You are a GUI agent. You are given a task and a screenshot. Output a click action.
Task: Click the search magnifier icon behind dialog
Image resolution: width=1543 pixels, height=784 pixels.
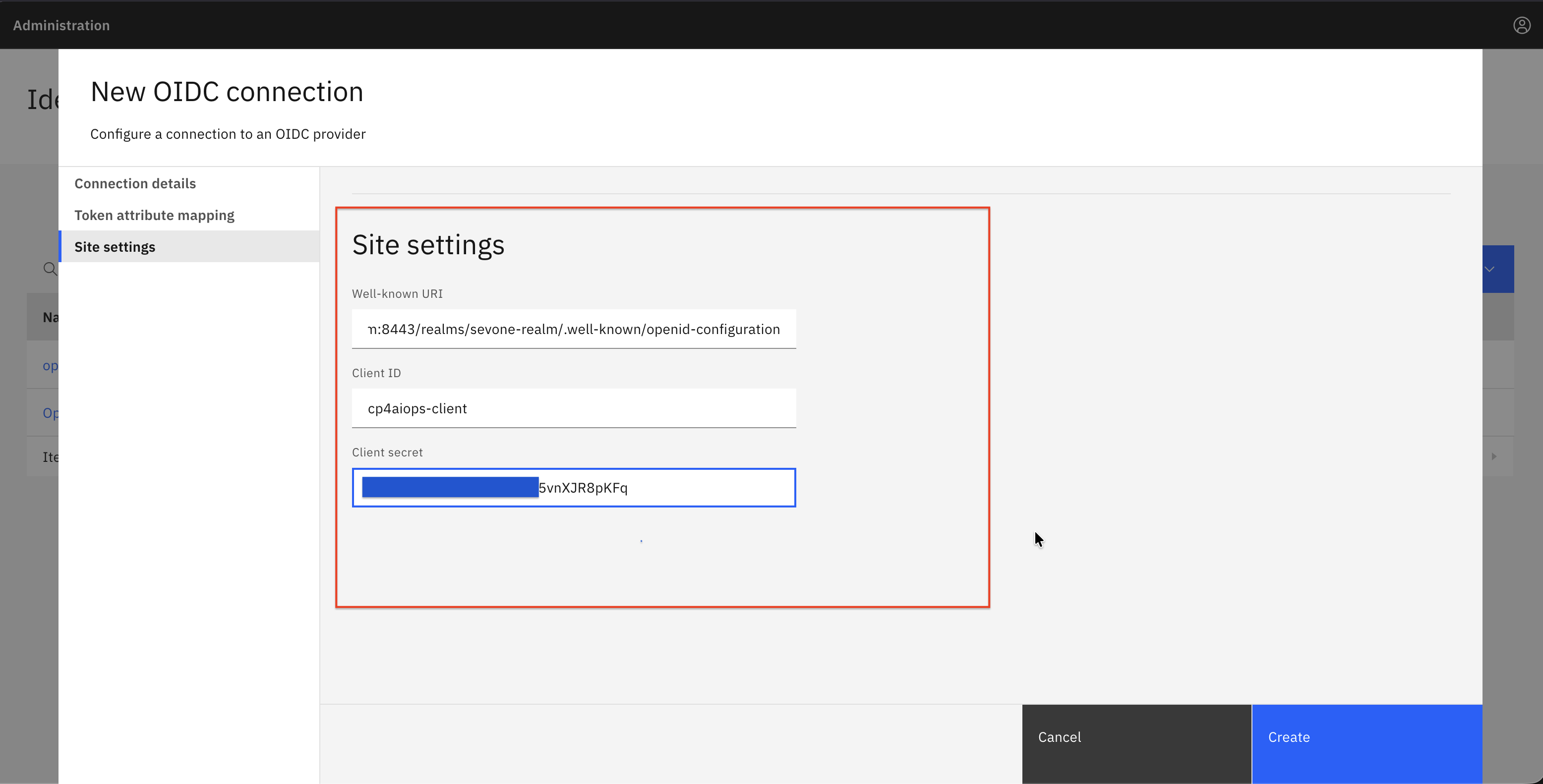click(x=50, y=269)
